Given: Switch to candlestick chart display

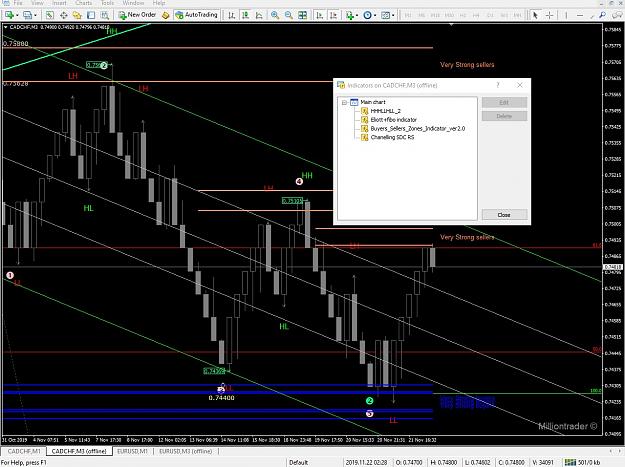Looking at the screenshot, I should (245, 15).
